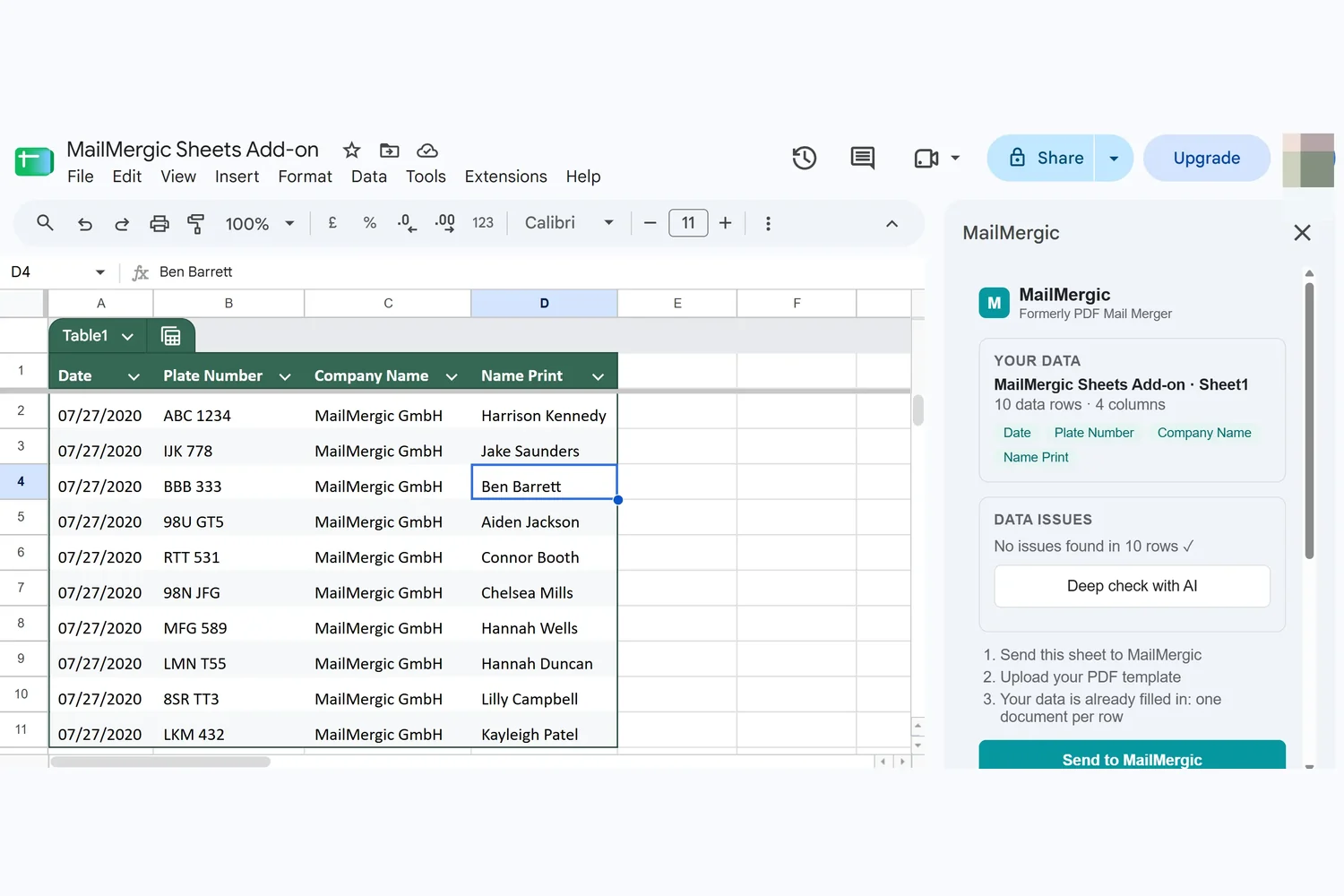Click the font size input field

tap(688, 223)
